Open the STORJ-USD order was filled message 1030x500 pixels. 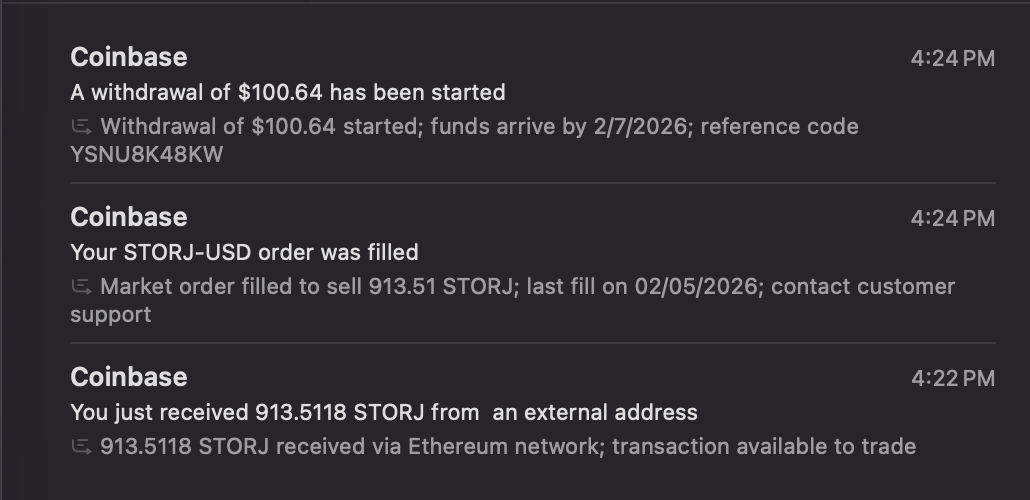pos(244,253)
